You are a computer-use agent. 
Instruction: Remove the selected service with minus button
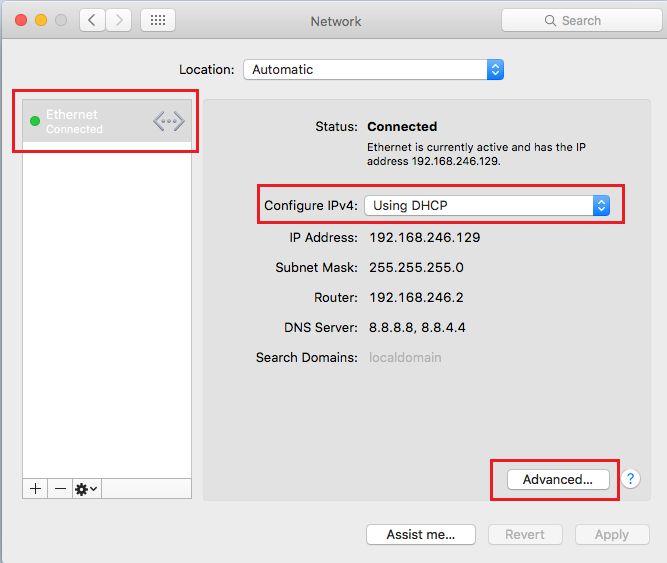pyautogui.click(x=60, y=489)
